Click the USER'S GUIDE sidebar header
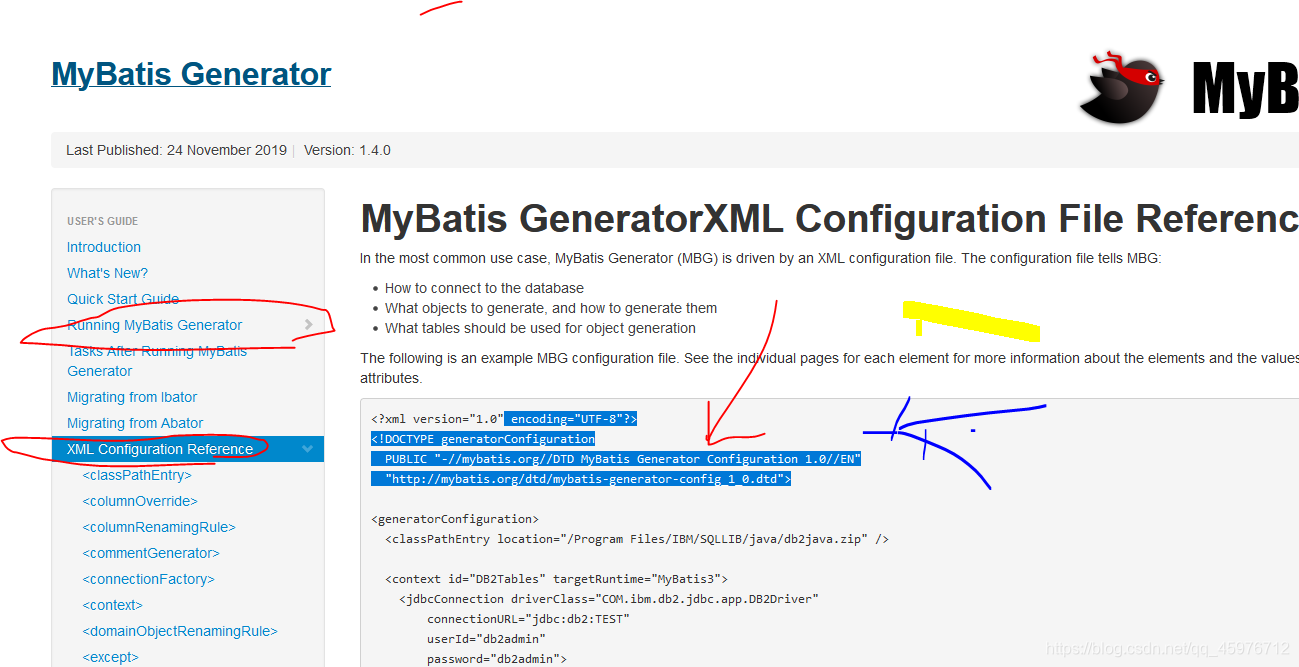1299x667 pixels. pyautogui.click(x=103, y=221)
